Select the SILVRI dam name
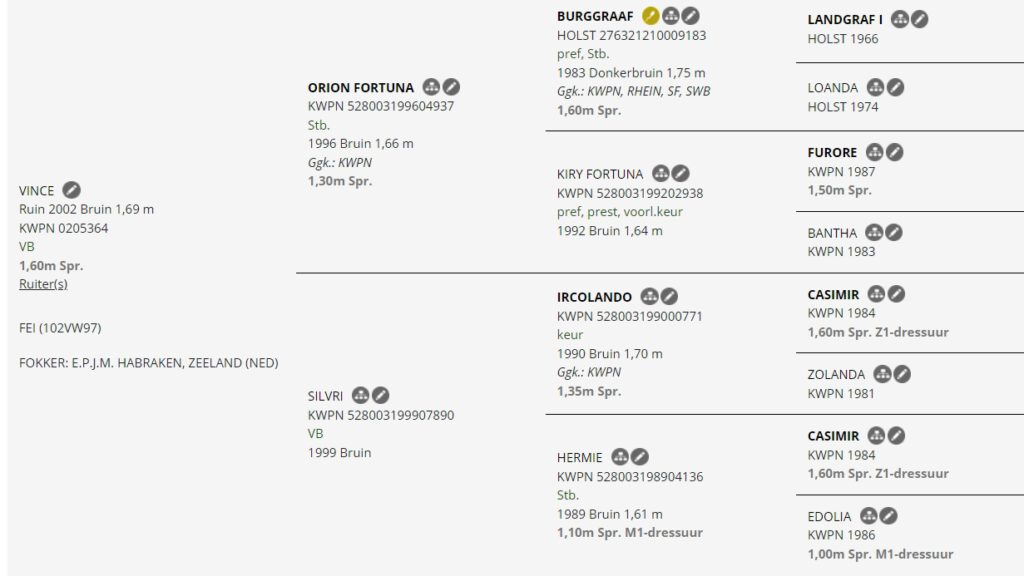Screen dimensions: 1024x576 325,396
